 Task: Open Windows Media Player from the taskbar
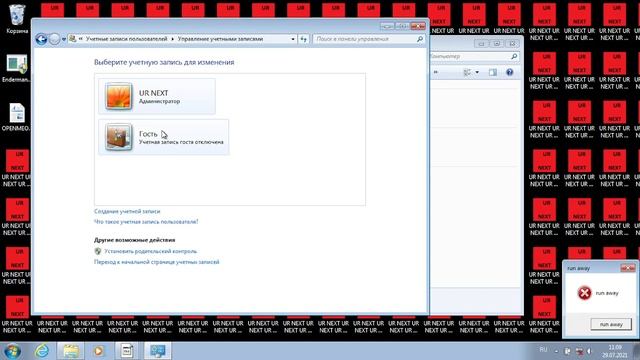tap(98, 351)
